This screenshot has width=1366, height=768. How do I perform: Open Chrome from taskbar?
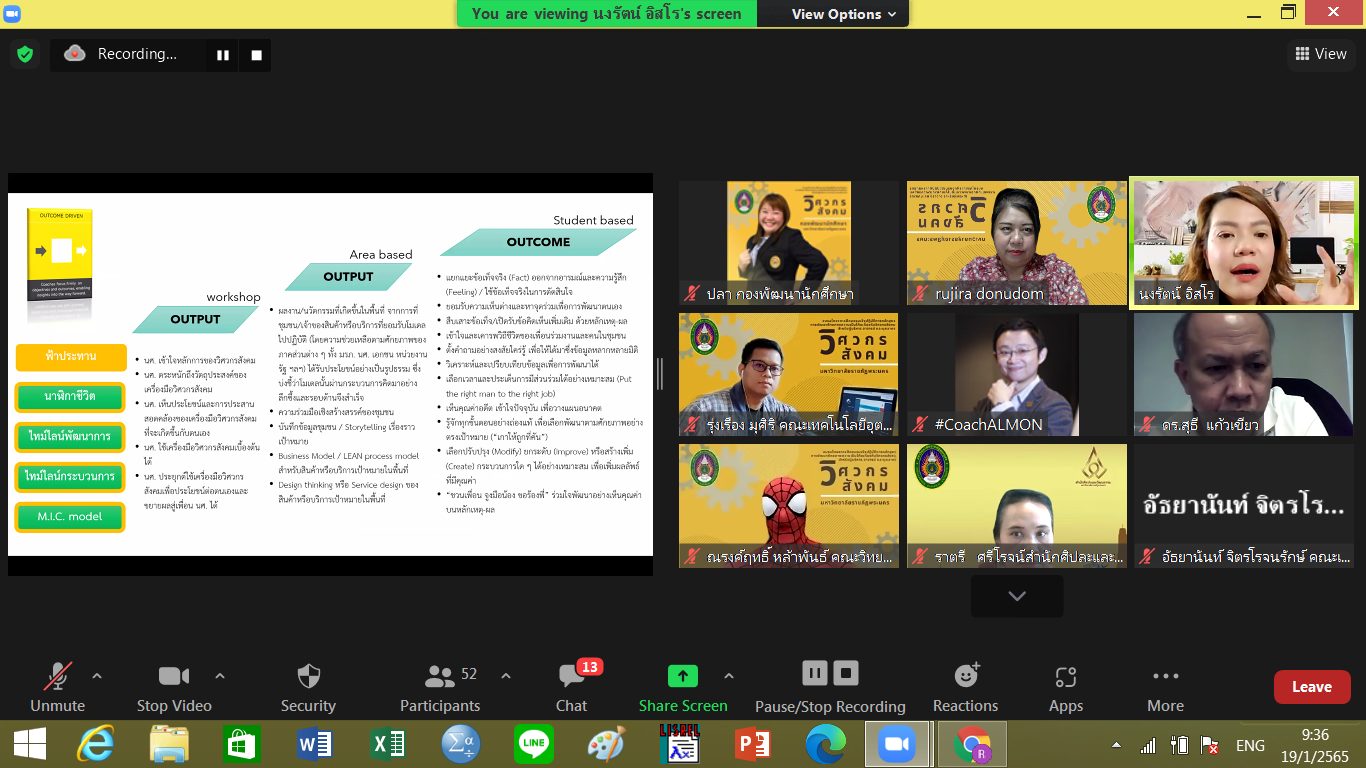pyautogui.click(x=971, y=745)
